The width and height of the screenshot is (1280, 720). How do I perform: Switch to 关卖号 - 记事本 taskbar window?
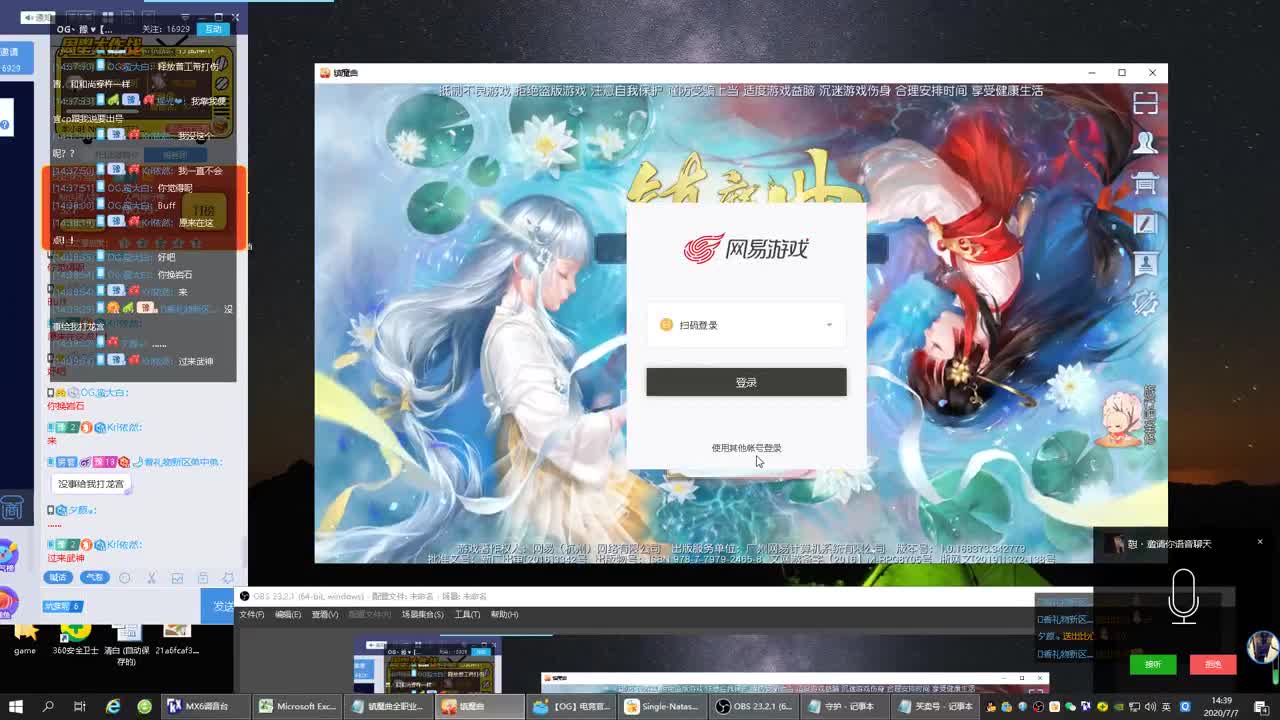tap(937, 706)
